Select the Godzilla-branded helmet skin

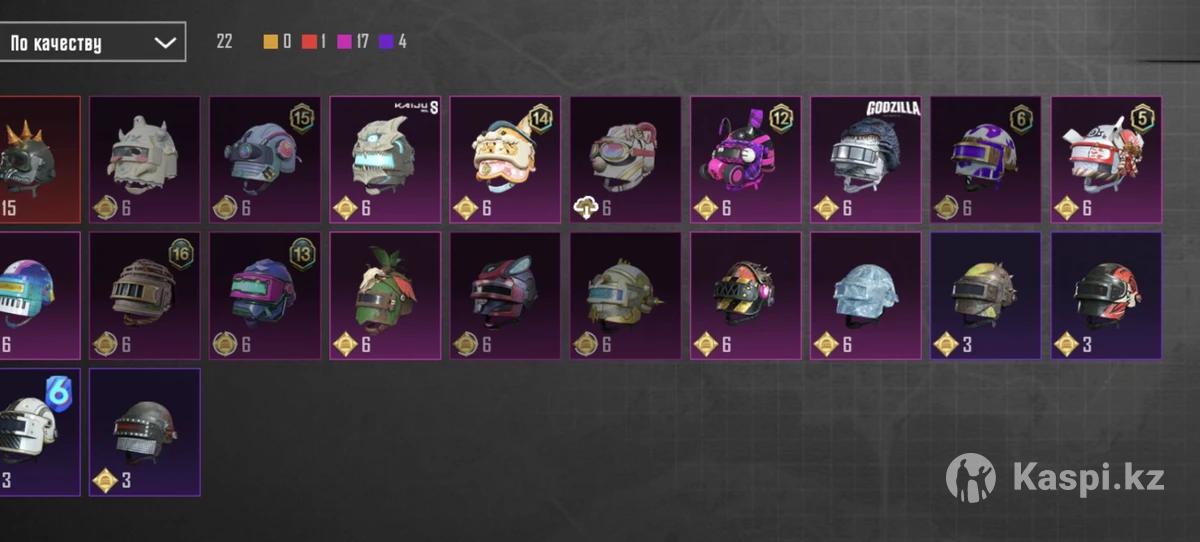[x=865, y=159]
